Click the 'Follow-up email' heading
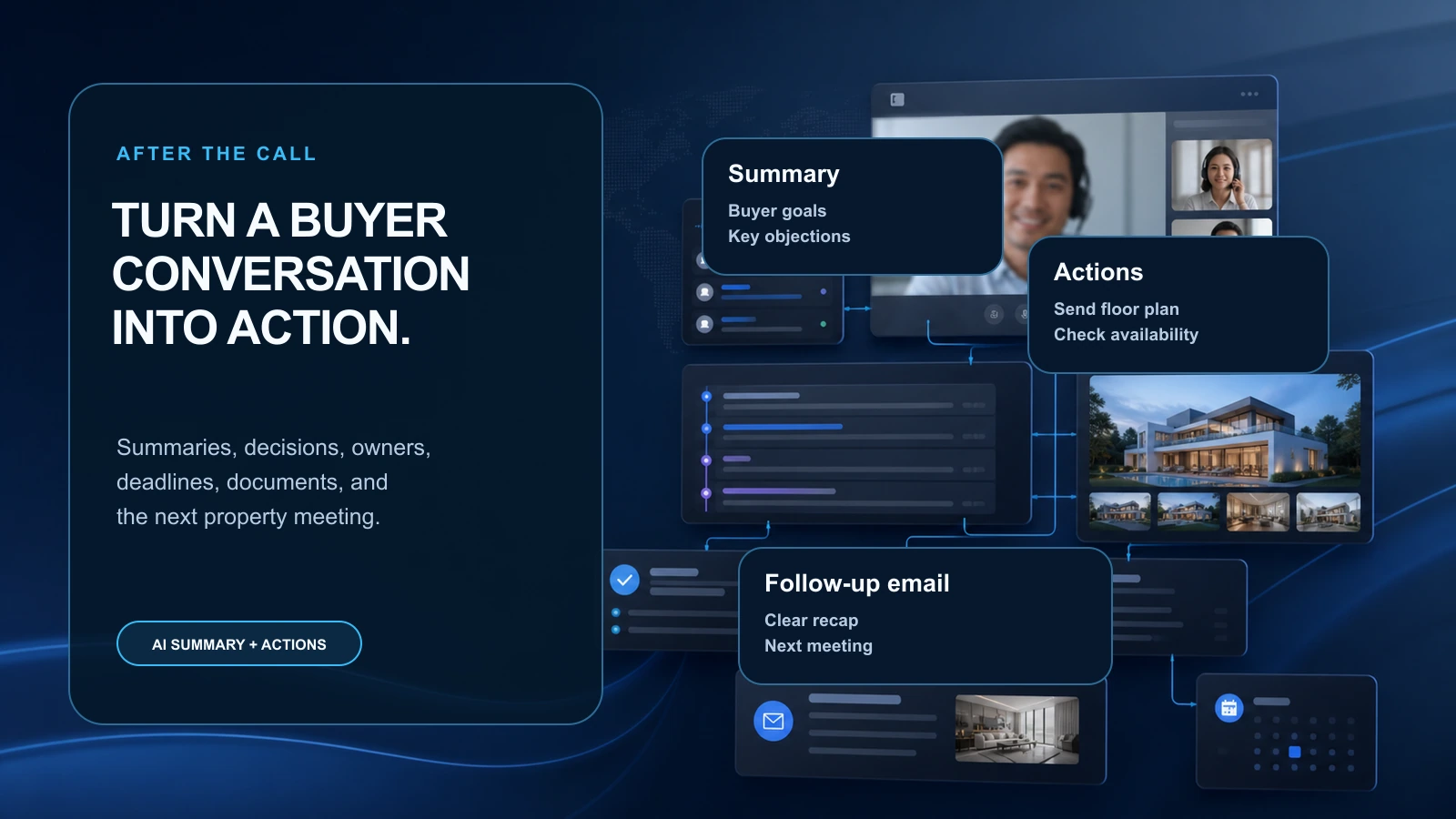 [857, 583]
